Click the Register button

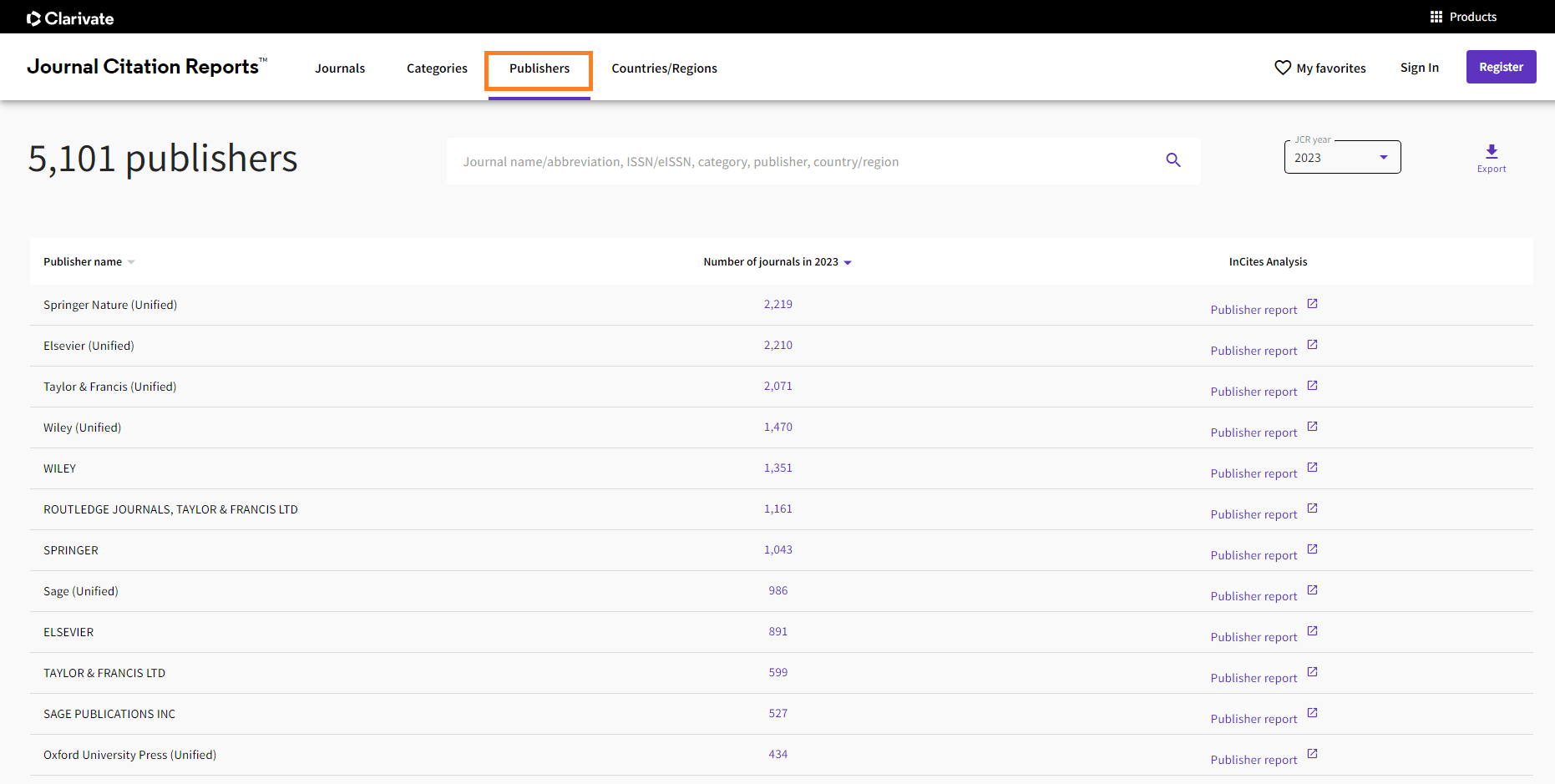tap(1501, 67)
